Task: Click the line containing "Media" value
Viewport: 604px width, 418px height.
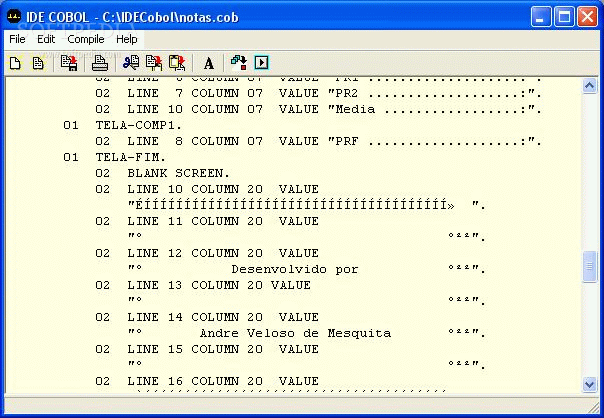Action: tap(319, 109)
